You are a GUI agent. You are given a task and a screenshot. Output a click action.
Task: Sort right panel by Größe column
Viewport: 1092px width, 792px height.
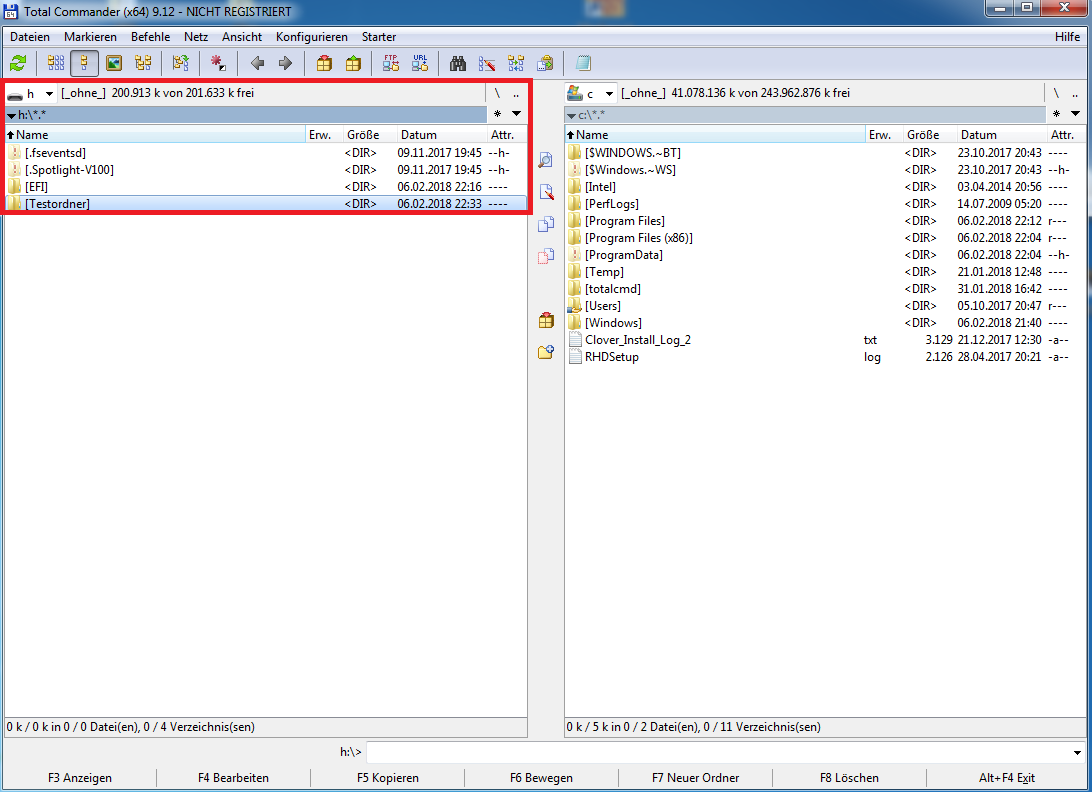click(930, 135)
